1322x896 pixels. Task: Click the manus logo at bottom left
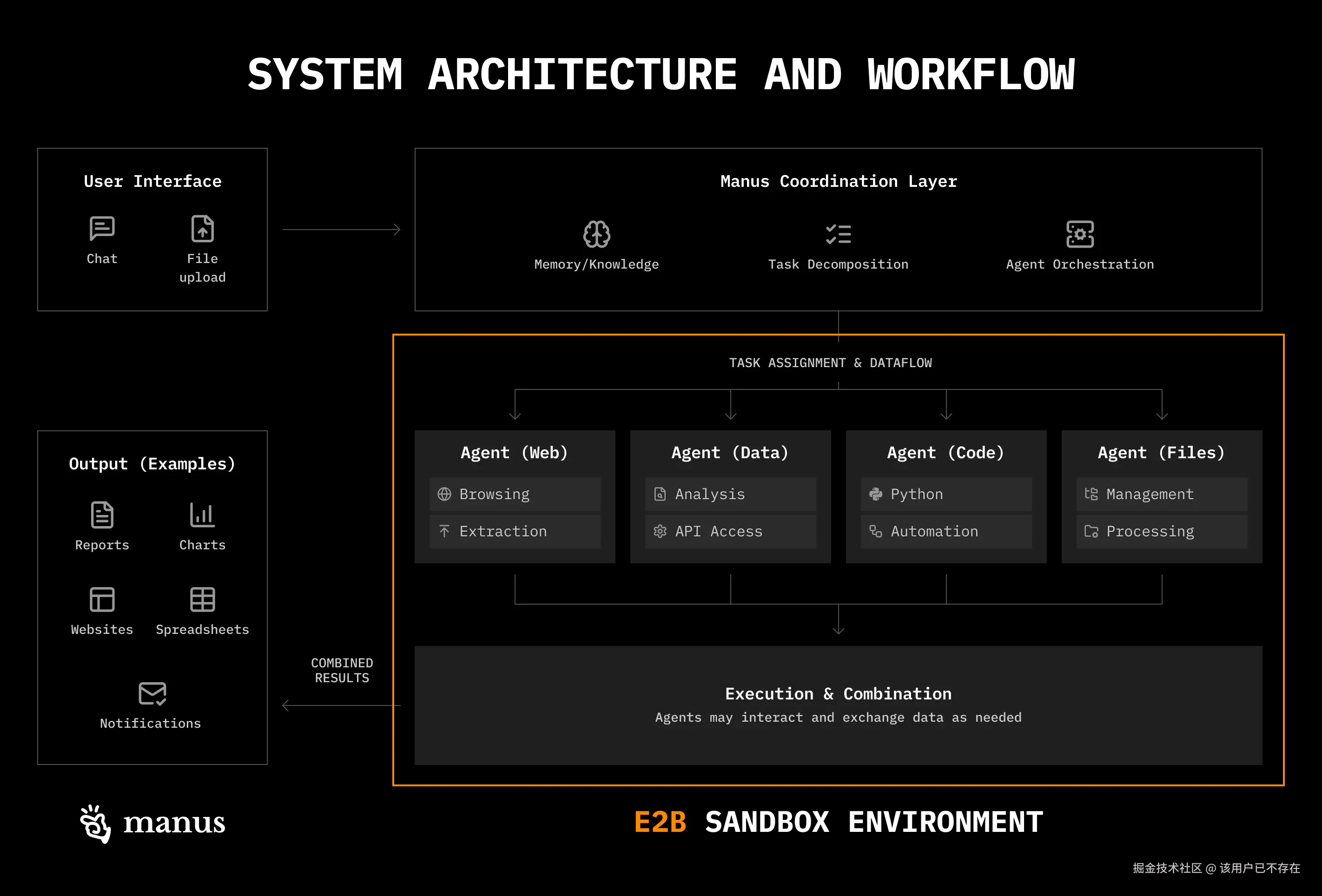pos(152,823)
